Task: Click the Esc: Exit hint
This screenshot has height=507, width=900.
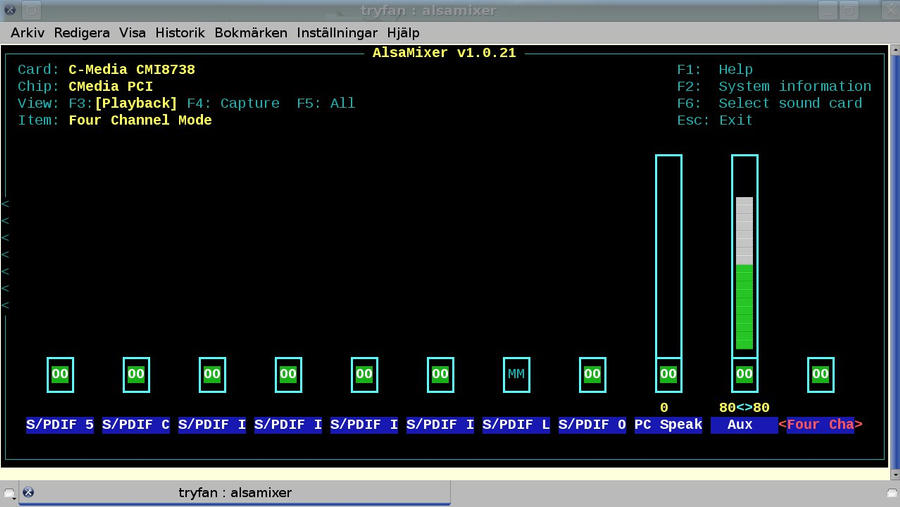Action: click(715, 121)
